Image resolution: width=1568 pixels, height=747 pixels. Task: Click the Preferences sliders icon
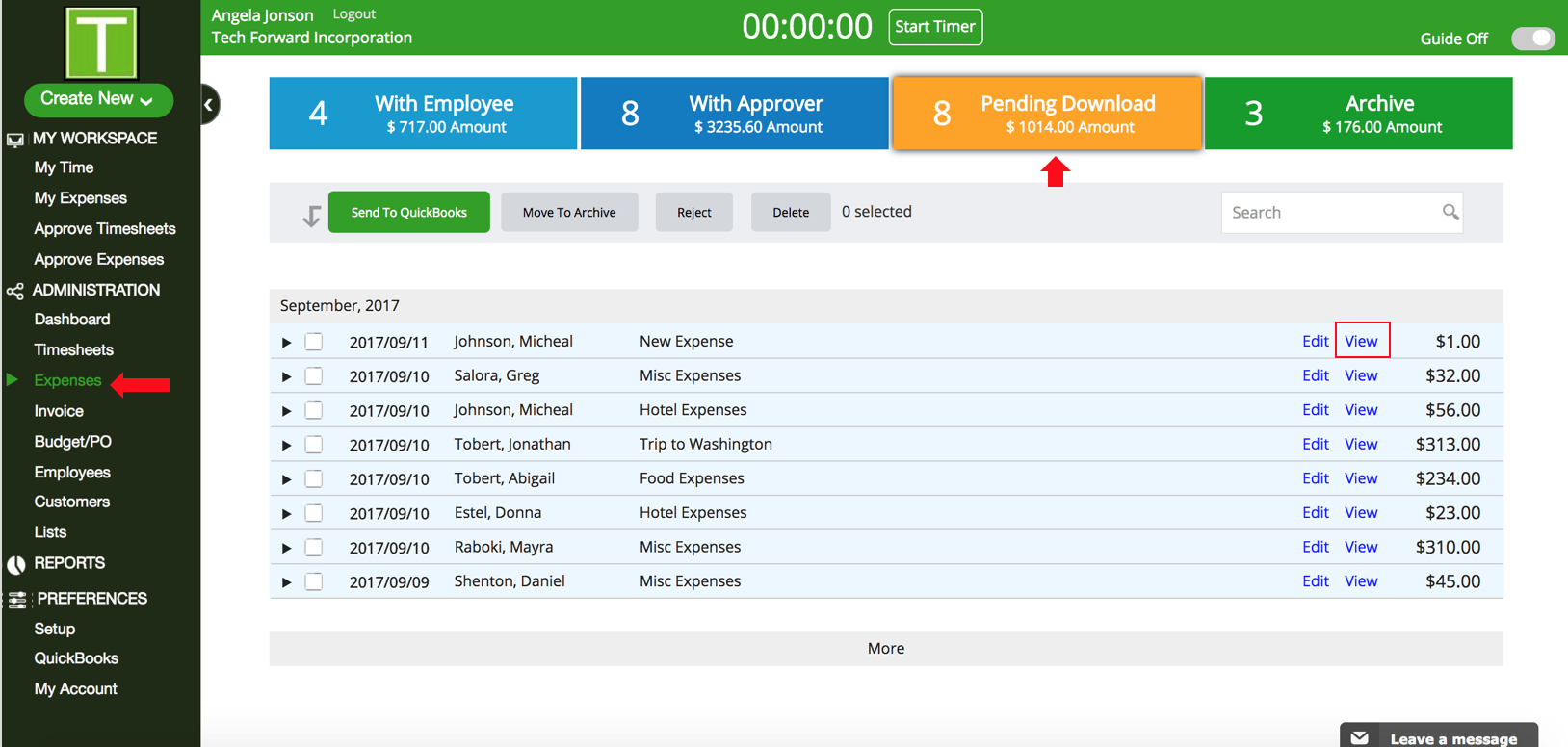17,600
